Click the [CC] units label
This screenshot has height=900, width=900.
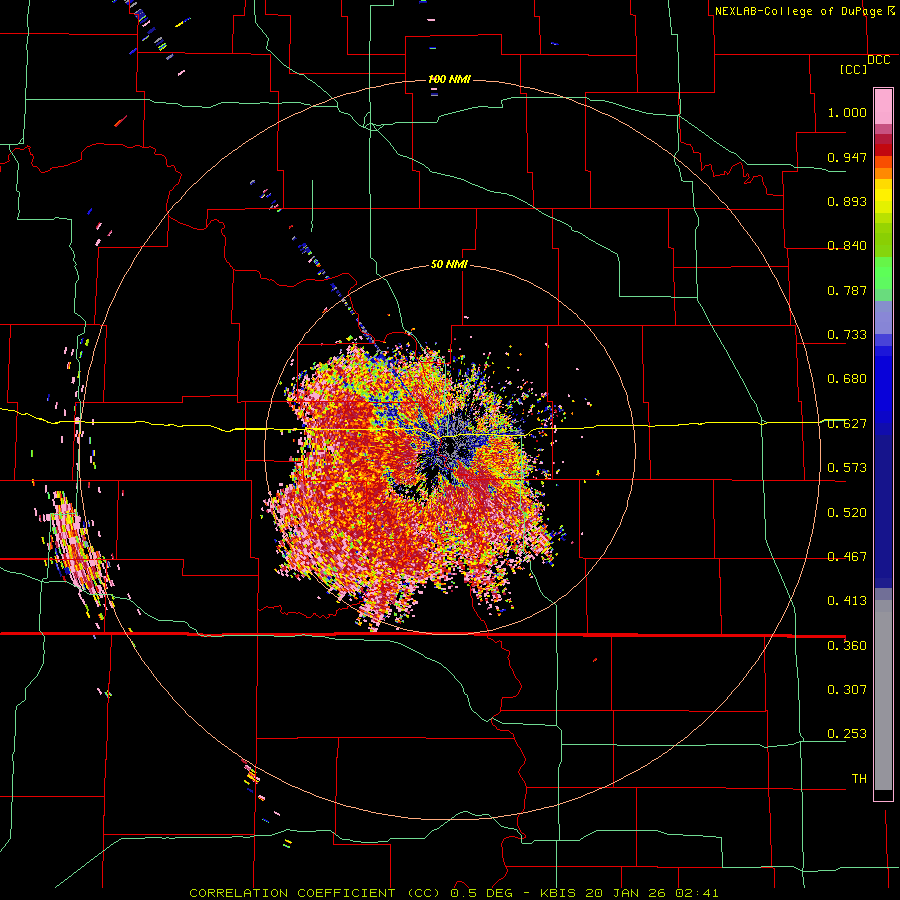[x=854, y=69]
